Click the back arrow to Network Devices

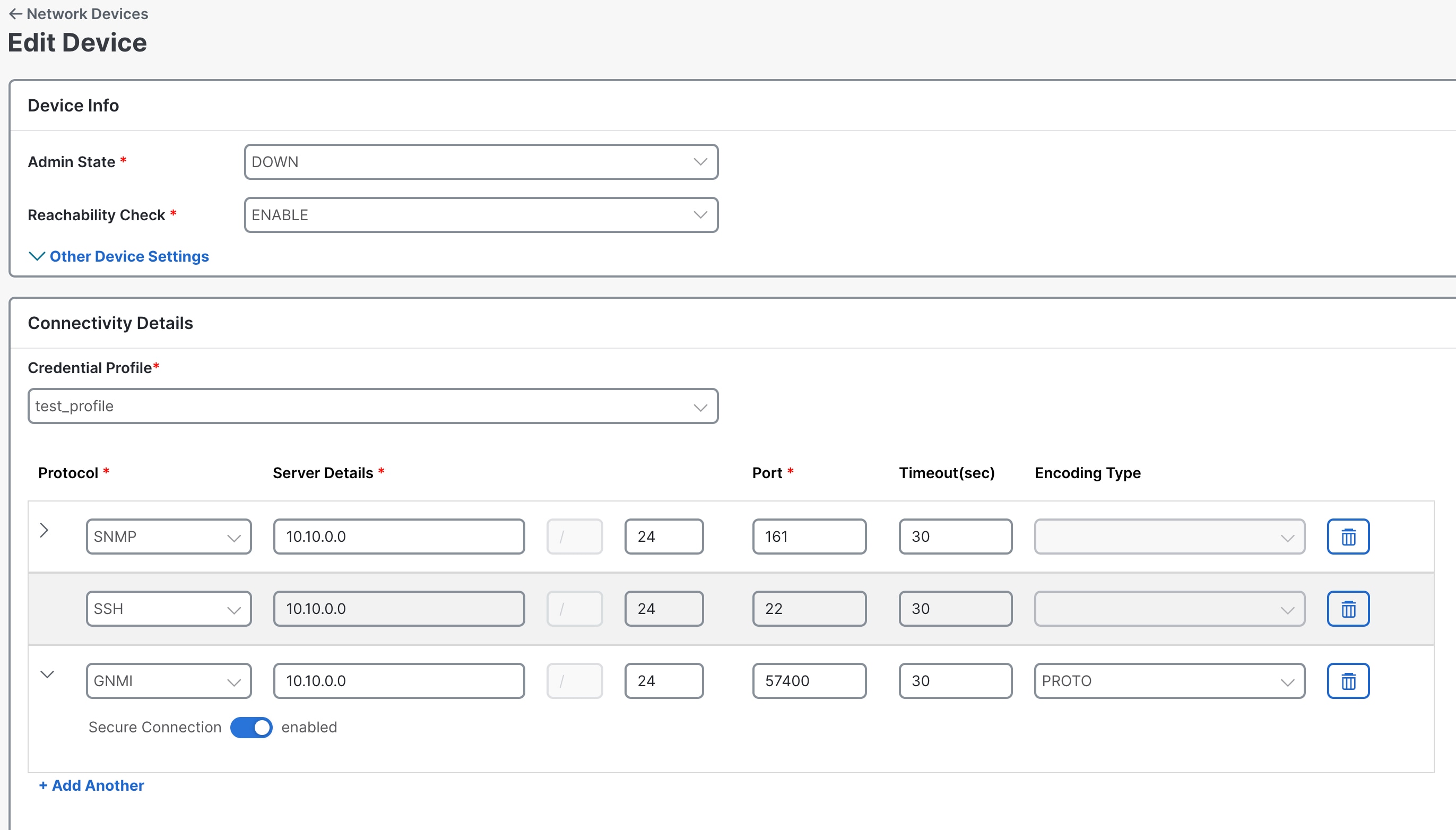click(15, 14)
